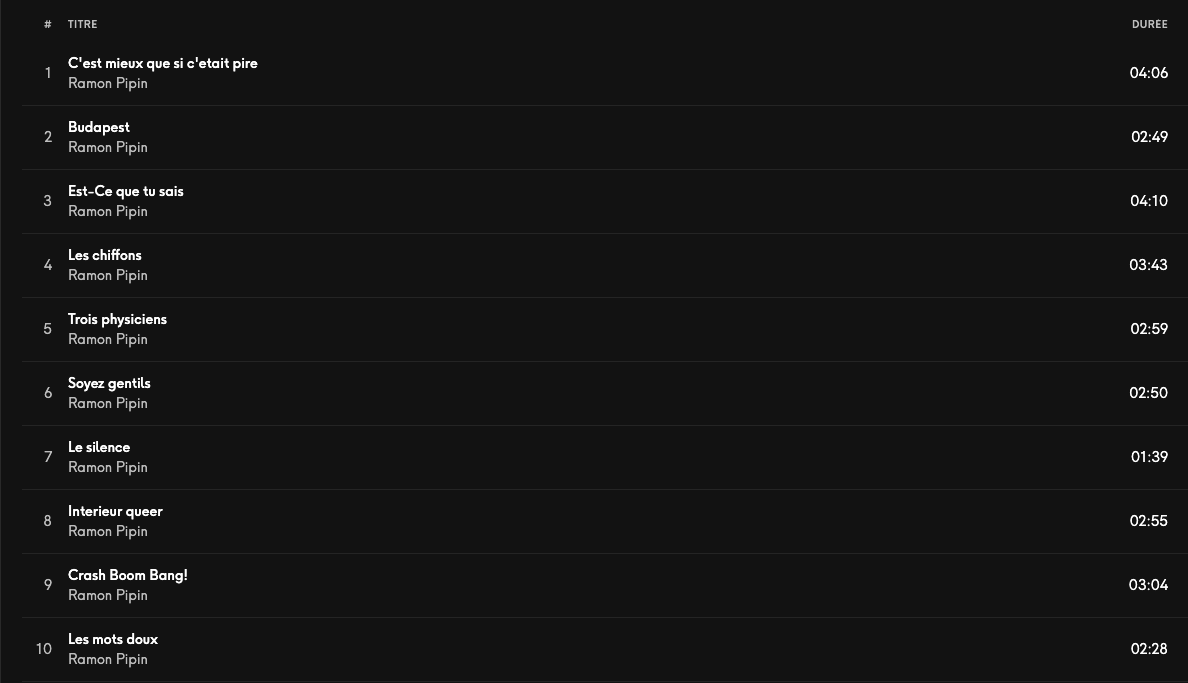
Task: Sort by the TITRE column header
Action: [83, 24]
